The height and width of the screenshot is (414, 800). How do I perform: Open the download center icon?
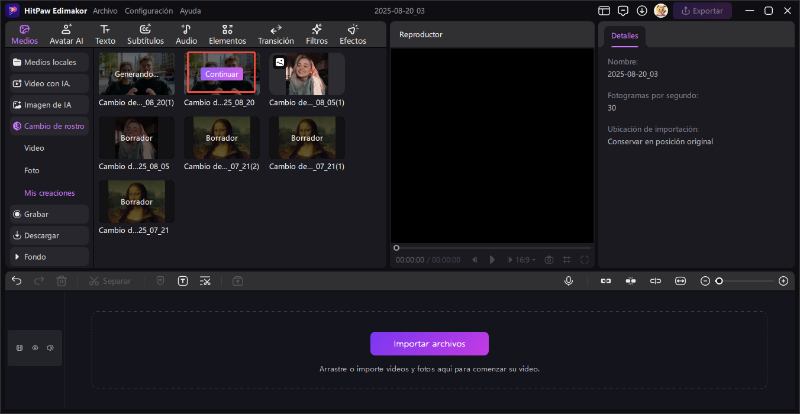642,11
